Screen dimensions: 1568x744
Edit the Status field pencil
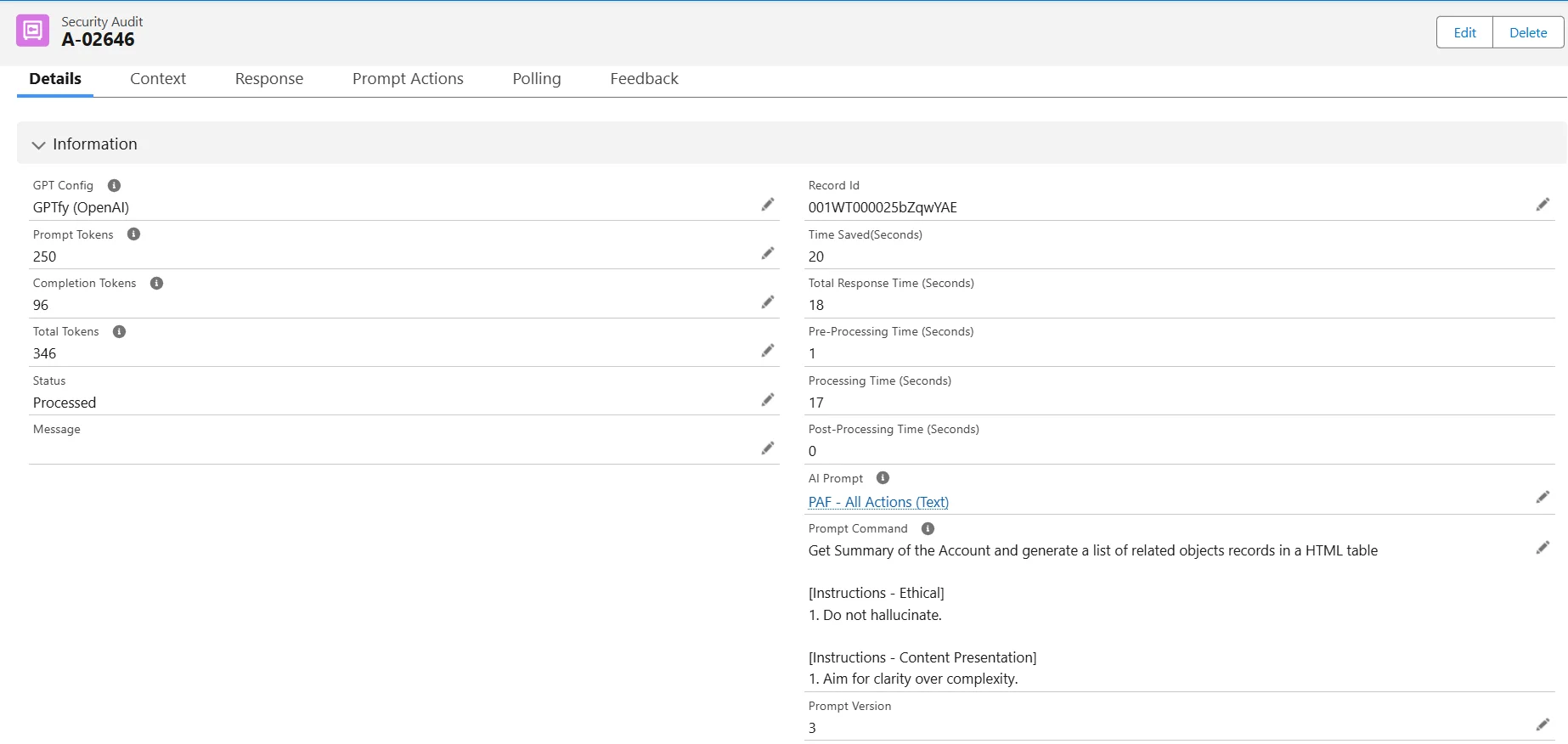pyautogui.click(x=768, y=400)
